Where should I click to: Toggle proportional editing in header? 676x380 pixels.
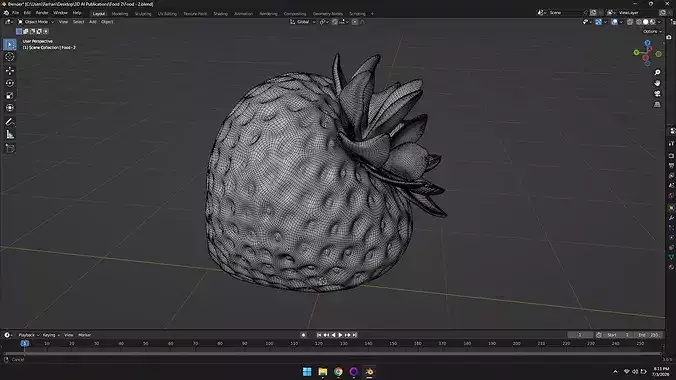pyautogui.click(x=354, y=22)
